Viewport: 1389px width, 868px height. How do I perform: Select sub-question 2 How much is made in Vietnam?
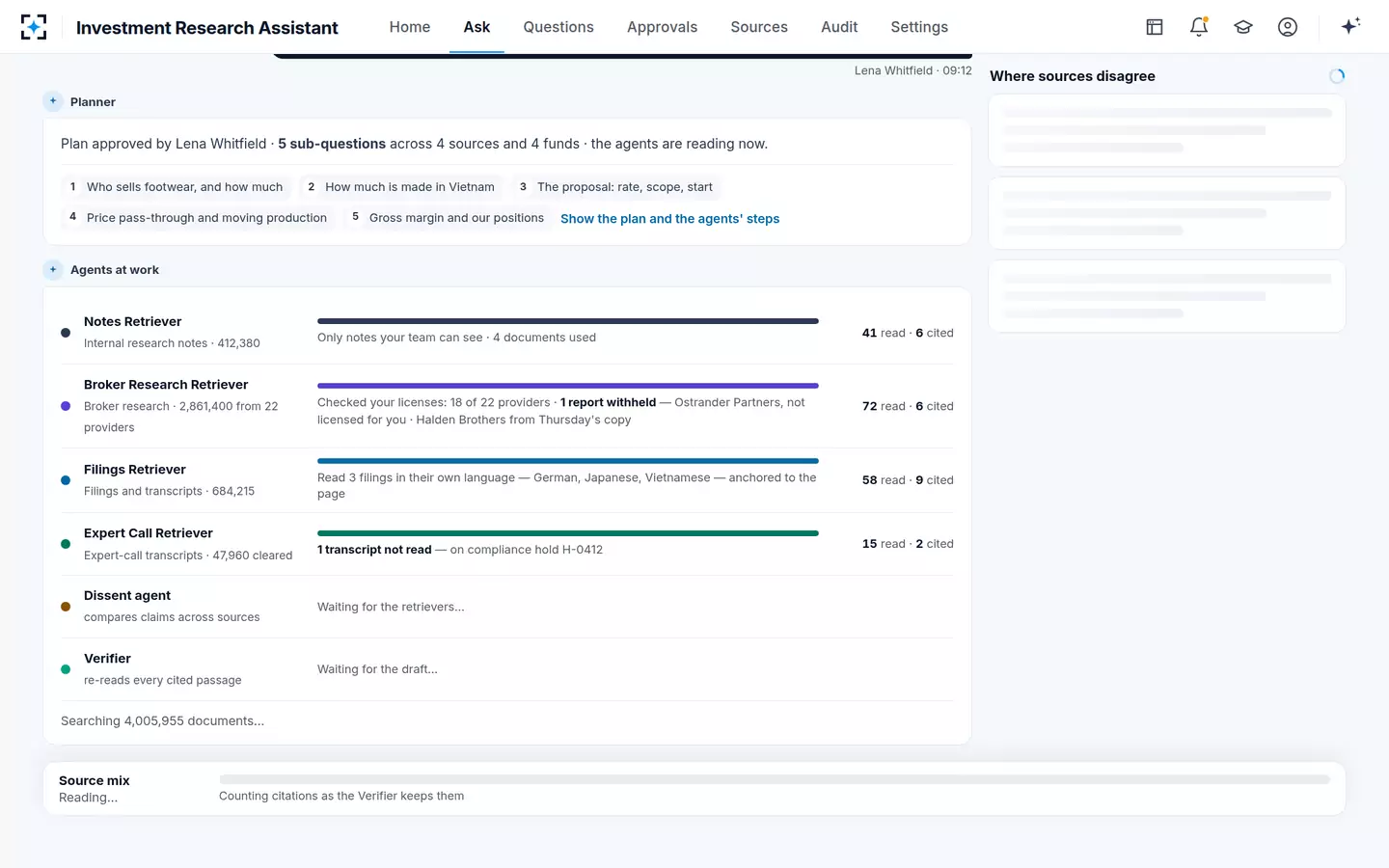401,187
